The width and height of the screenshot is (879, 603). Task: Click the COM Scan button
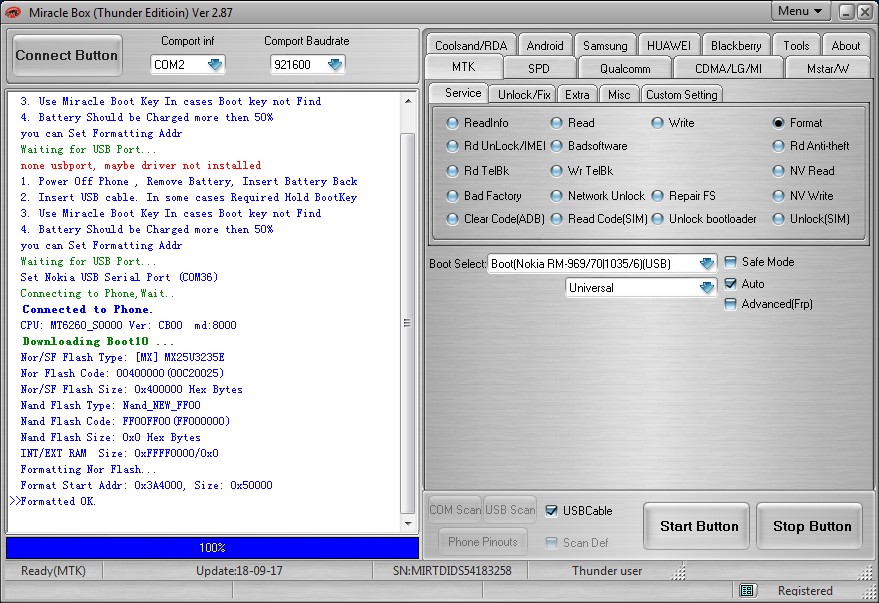(x=455, y=510)
